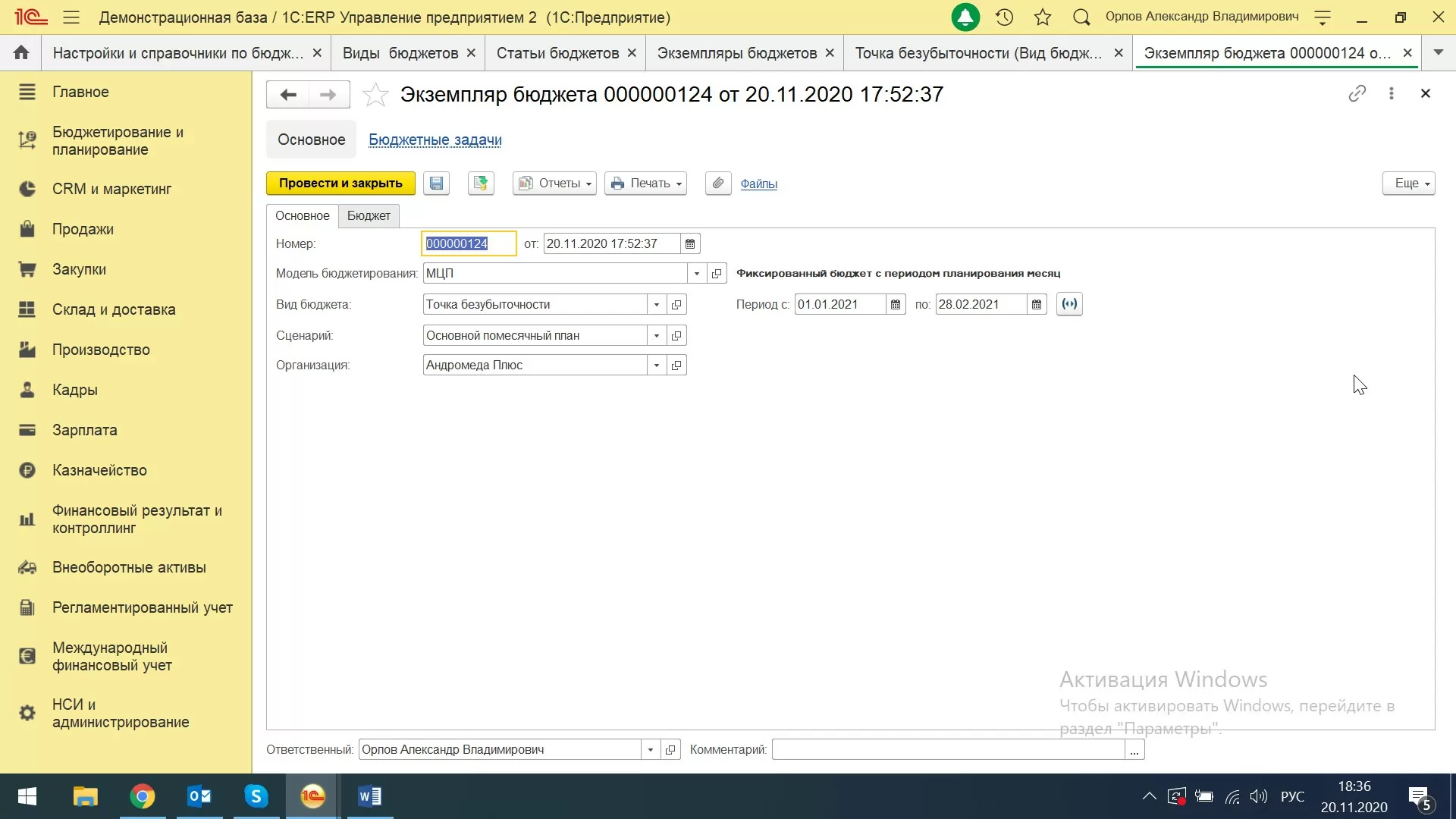1456x819 pixels.
Task: Click into the Комментарий input field
Action: [947, 749]
